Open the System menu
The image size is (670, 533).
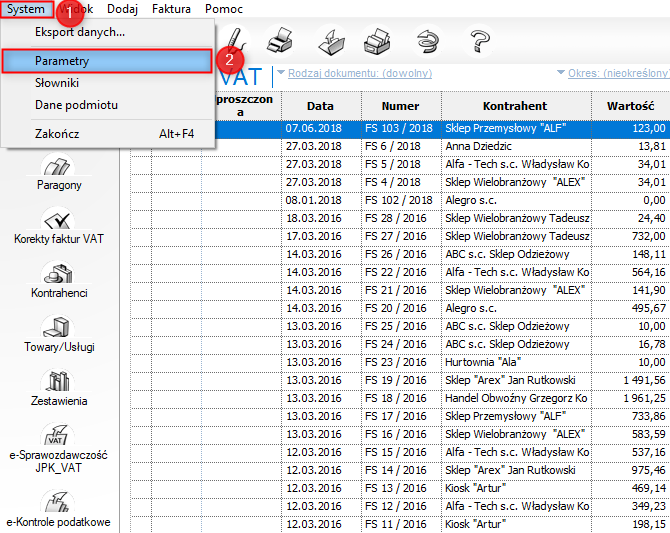[x=26, y=9]
